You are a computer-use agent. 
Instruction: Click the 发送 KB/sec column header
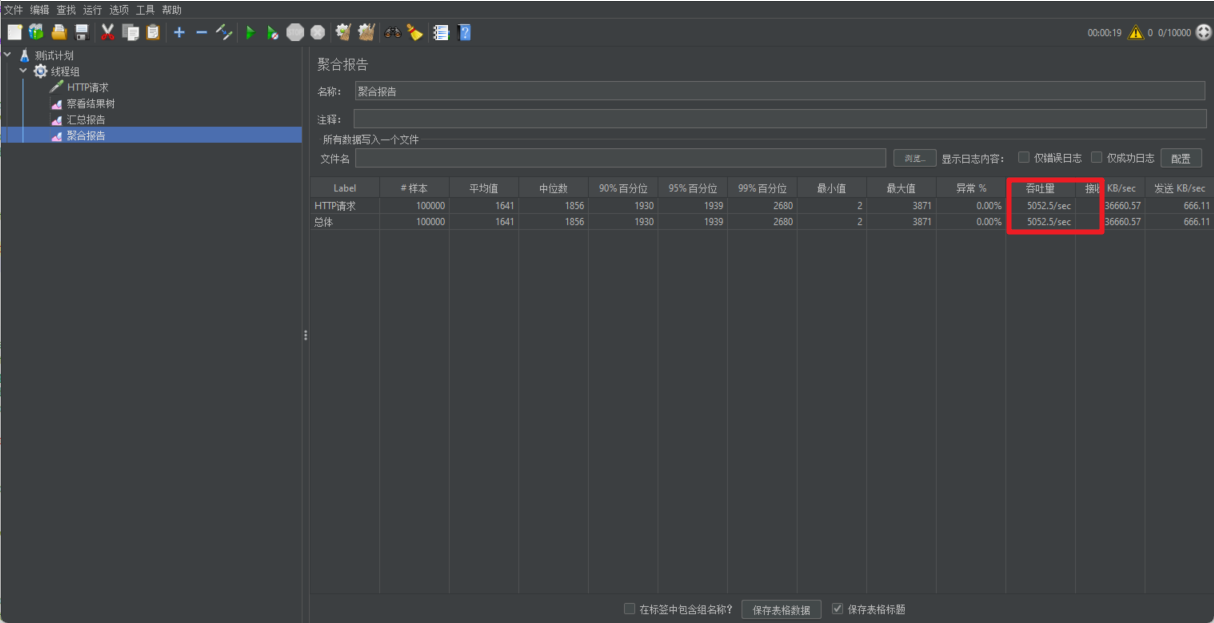1180,188
